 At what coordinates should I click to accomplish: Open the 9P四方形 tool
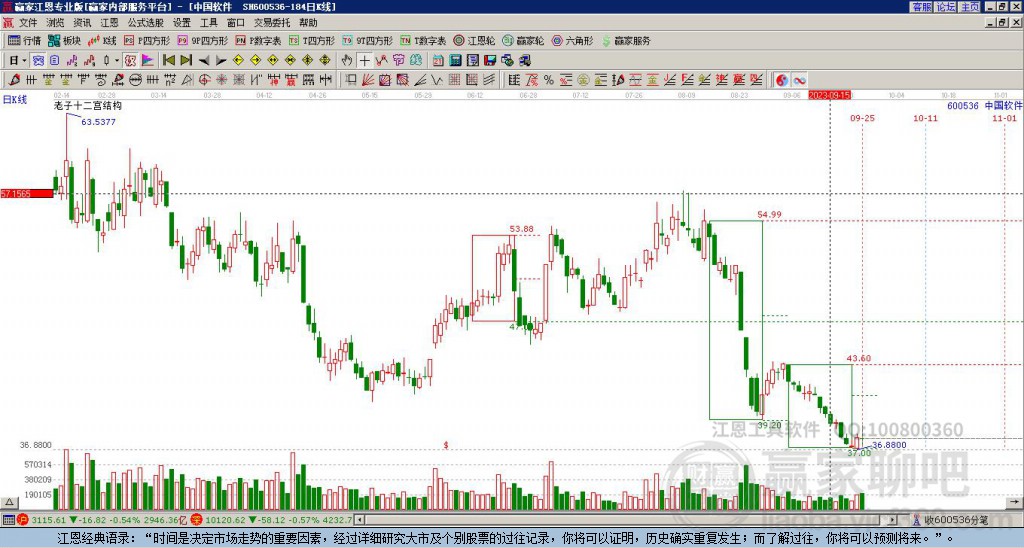pyautogui.click(x=202, y=40)
